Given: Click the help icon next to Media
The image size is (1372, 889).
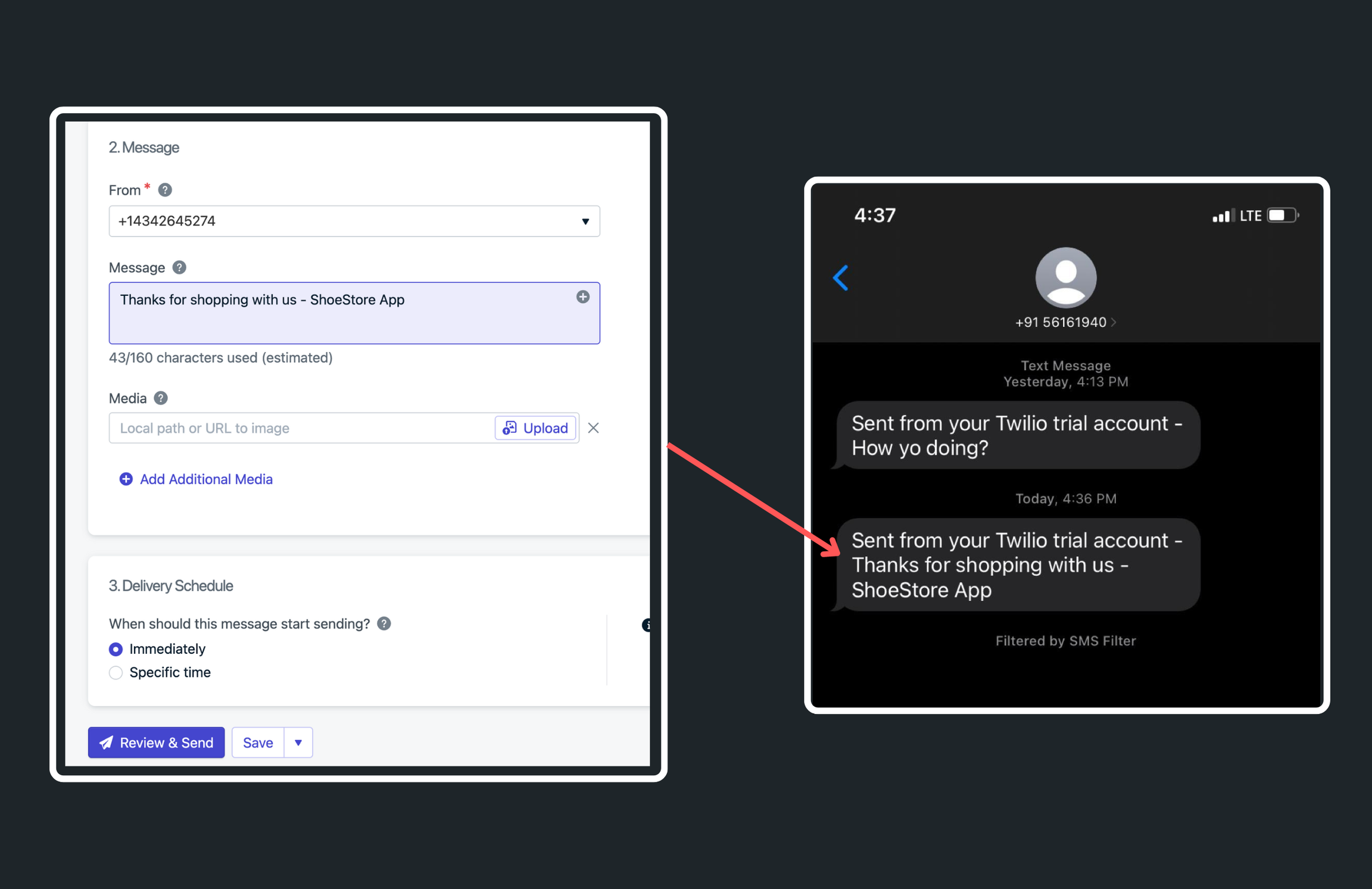Looking at the screenshot, I should pos(161,398).
